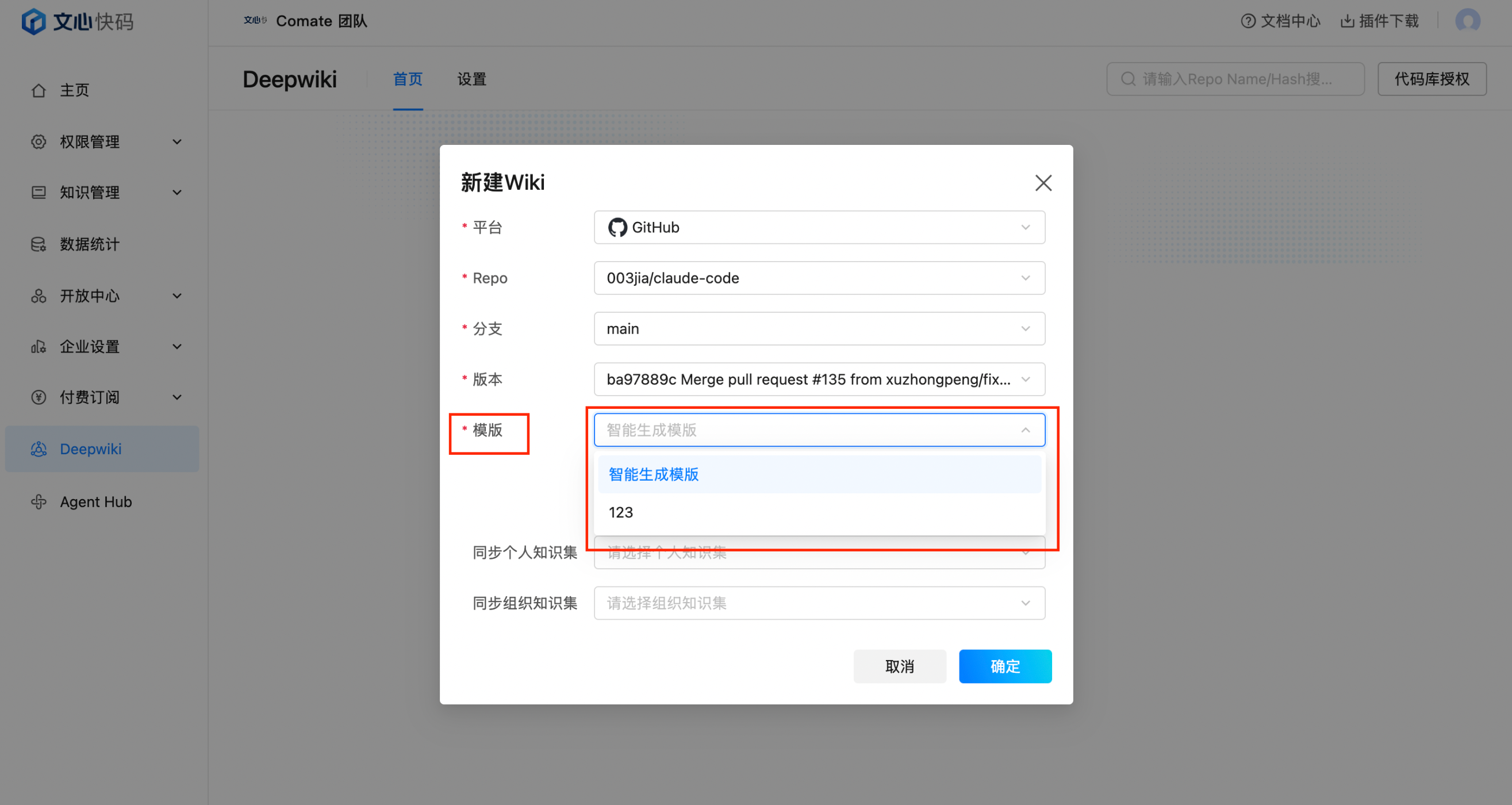This screenshot has height=805, width=1512.
Task: Select Deepwiki in the sidebar
Action: 102,449
